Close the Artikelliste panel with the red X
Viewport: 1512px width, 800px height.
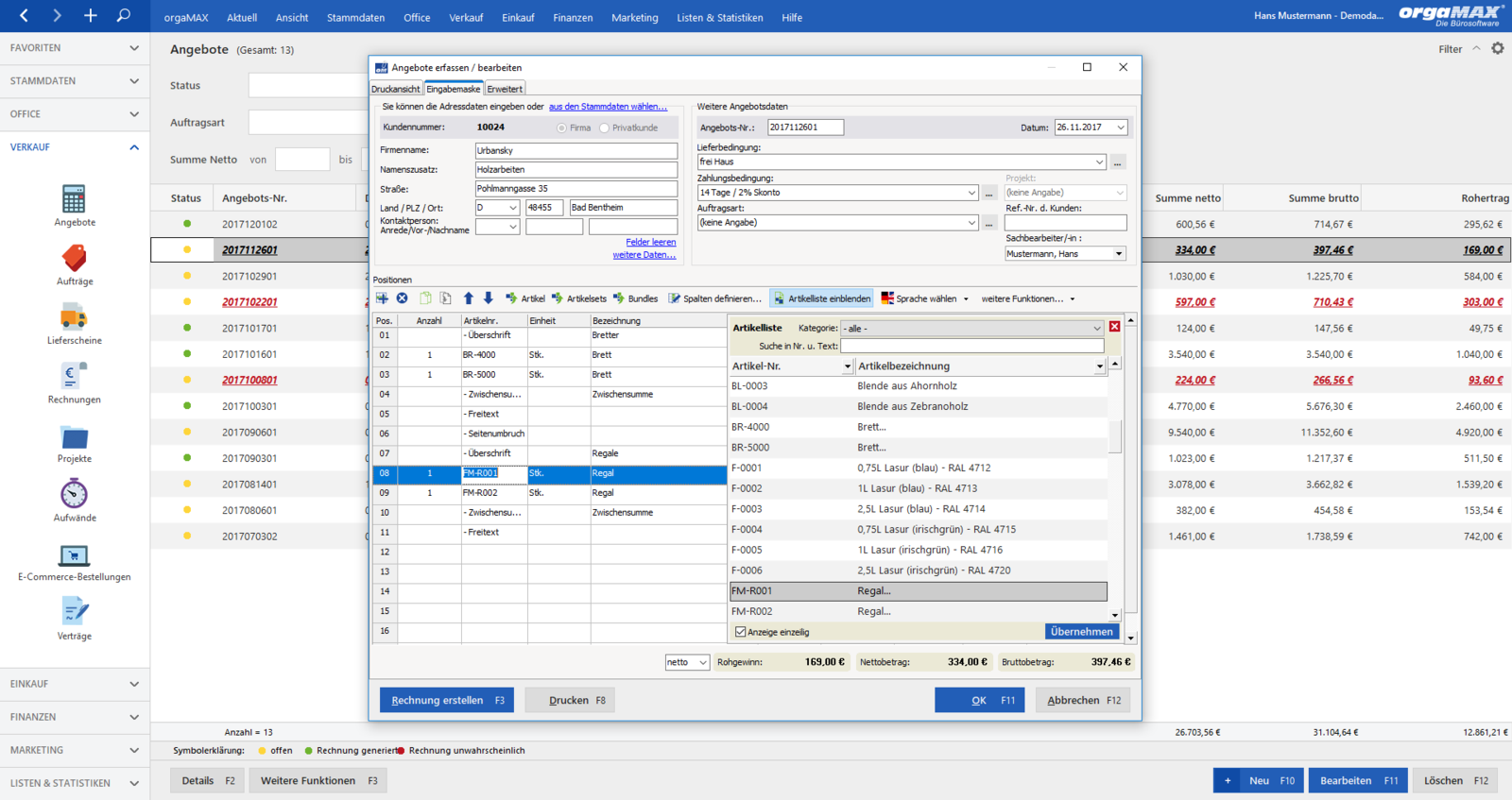pos(1115,327)
